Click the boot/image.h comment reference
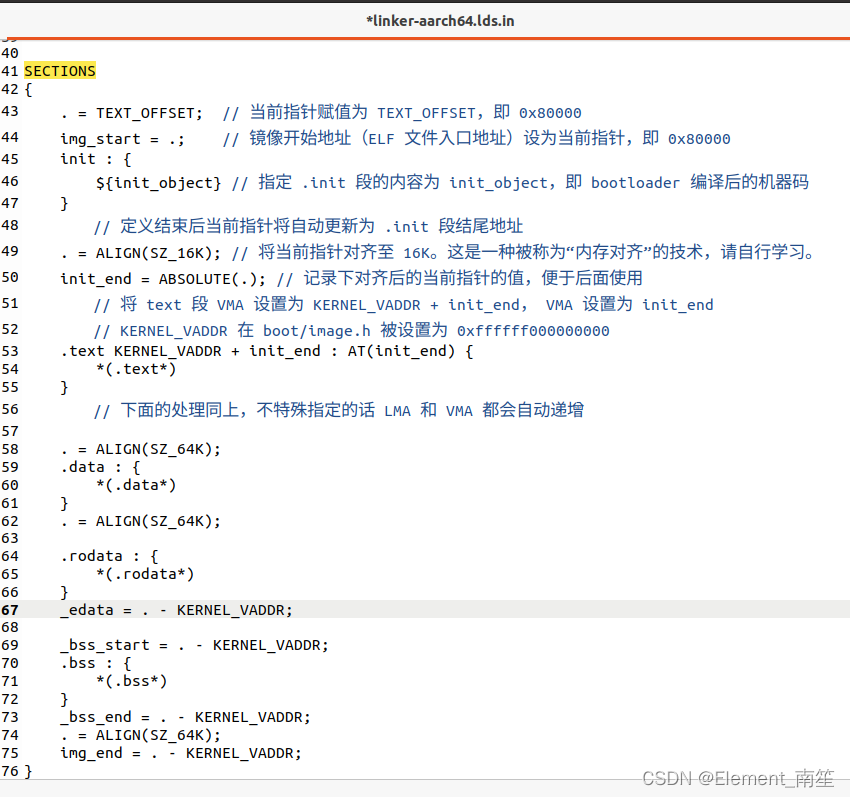The width and height of the screenshot is (850, 797). coord(316,330)
